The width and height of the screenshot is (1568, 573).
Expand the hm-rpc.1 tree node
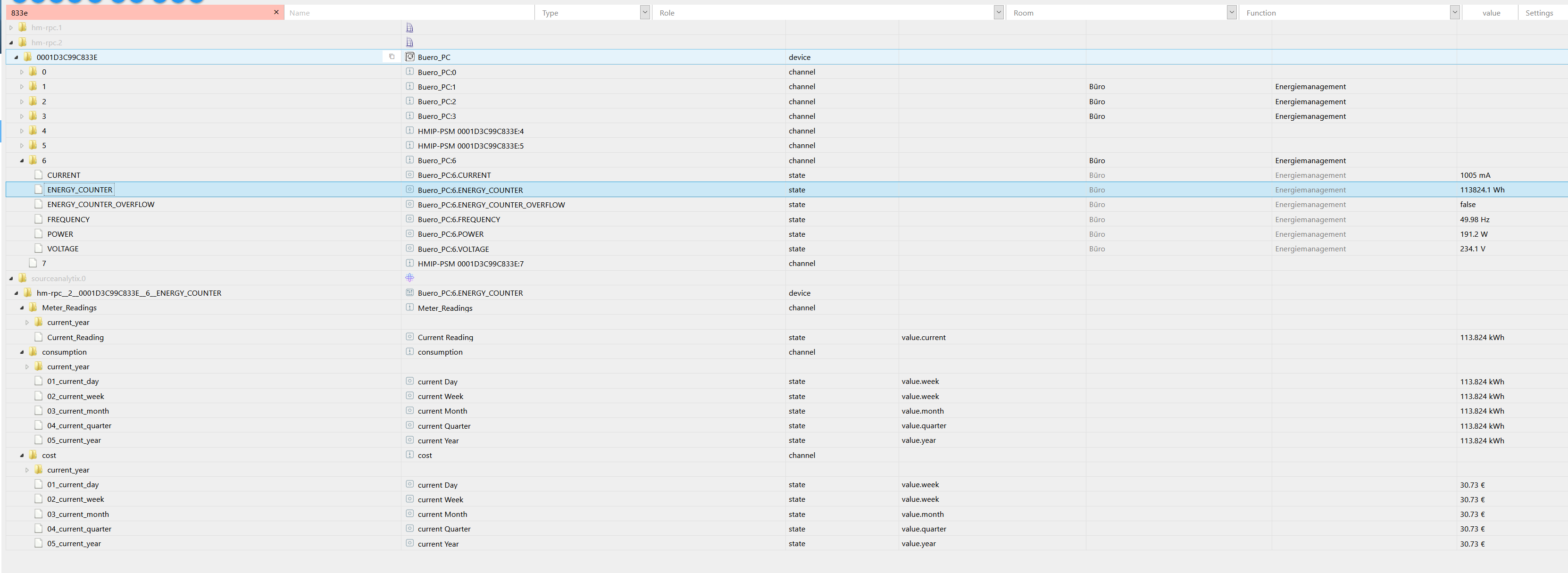click(11, 27)
